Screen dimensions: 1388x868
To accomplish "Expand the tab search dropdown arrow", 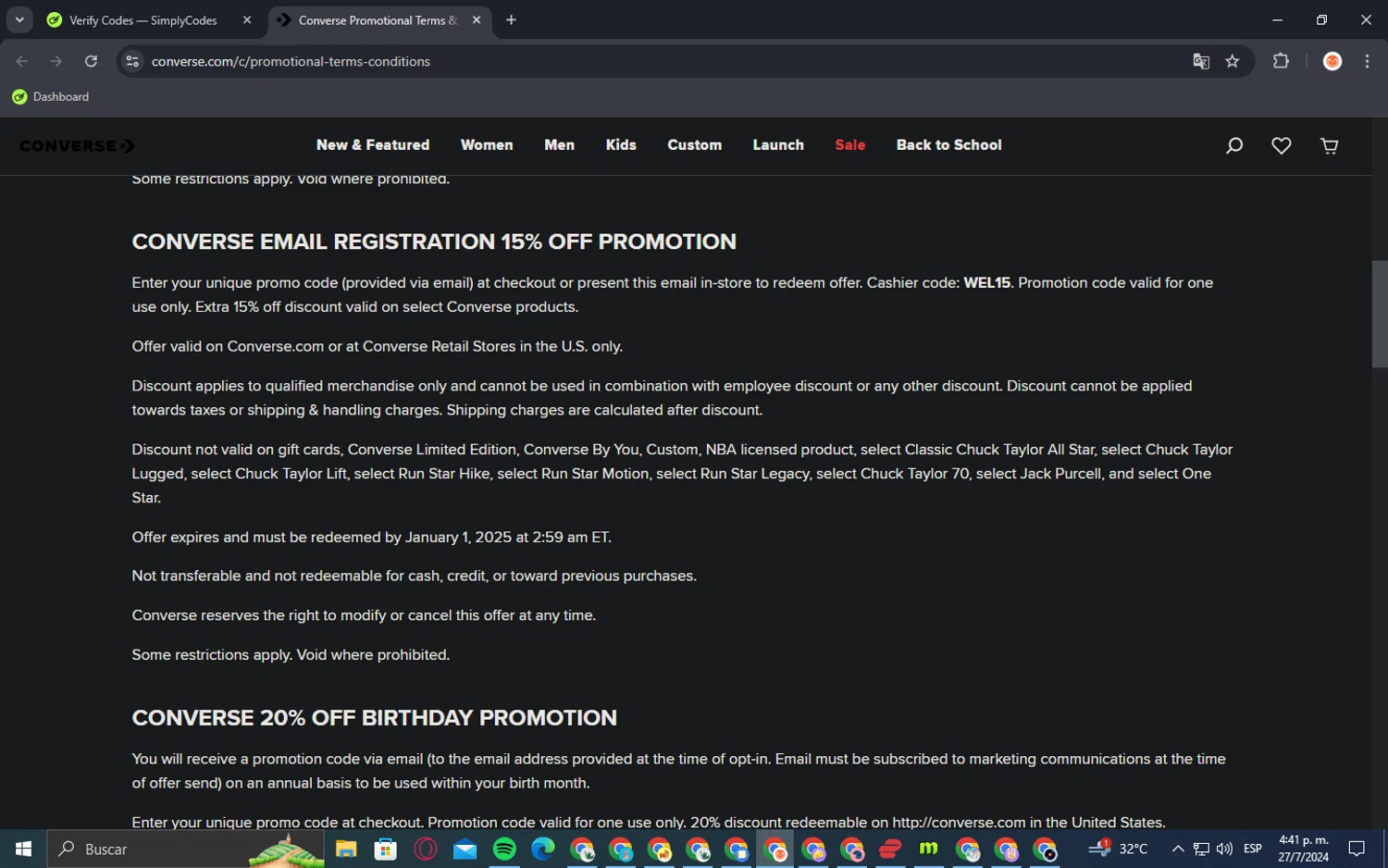I will click(x=19, y=19).
